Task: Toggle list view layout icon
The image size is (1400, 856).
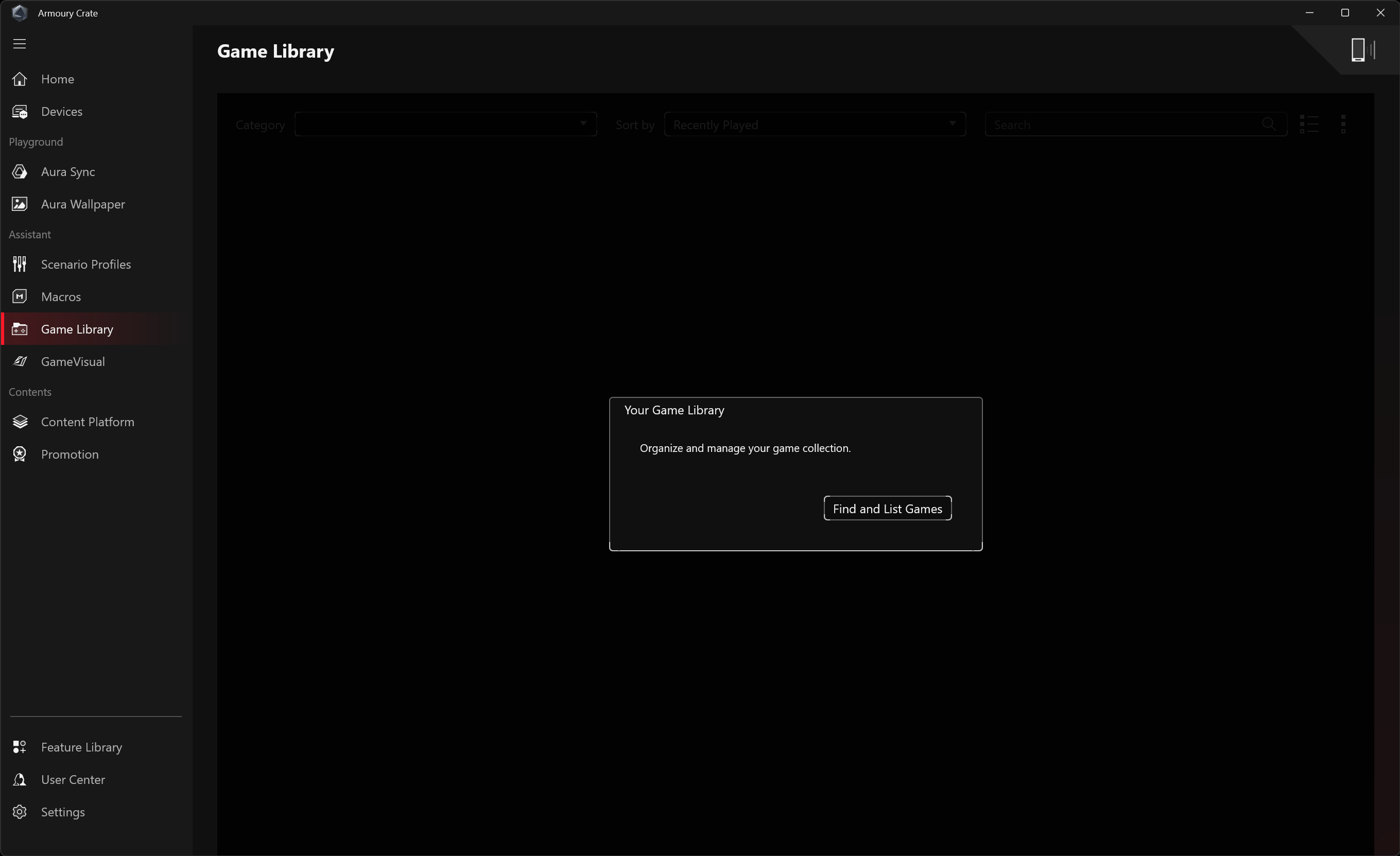Action: (1308, 124)
